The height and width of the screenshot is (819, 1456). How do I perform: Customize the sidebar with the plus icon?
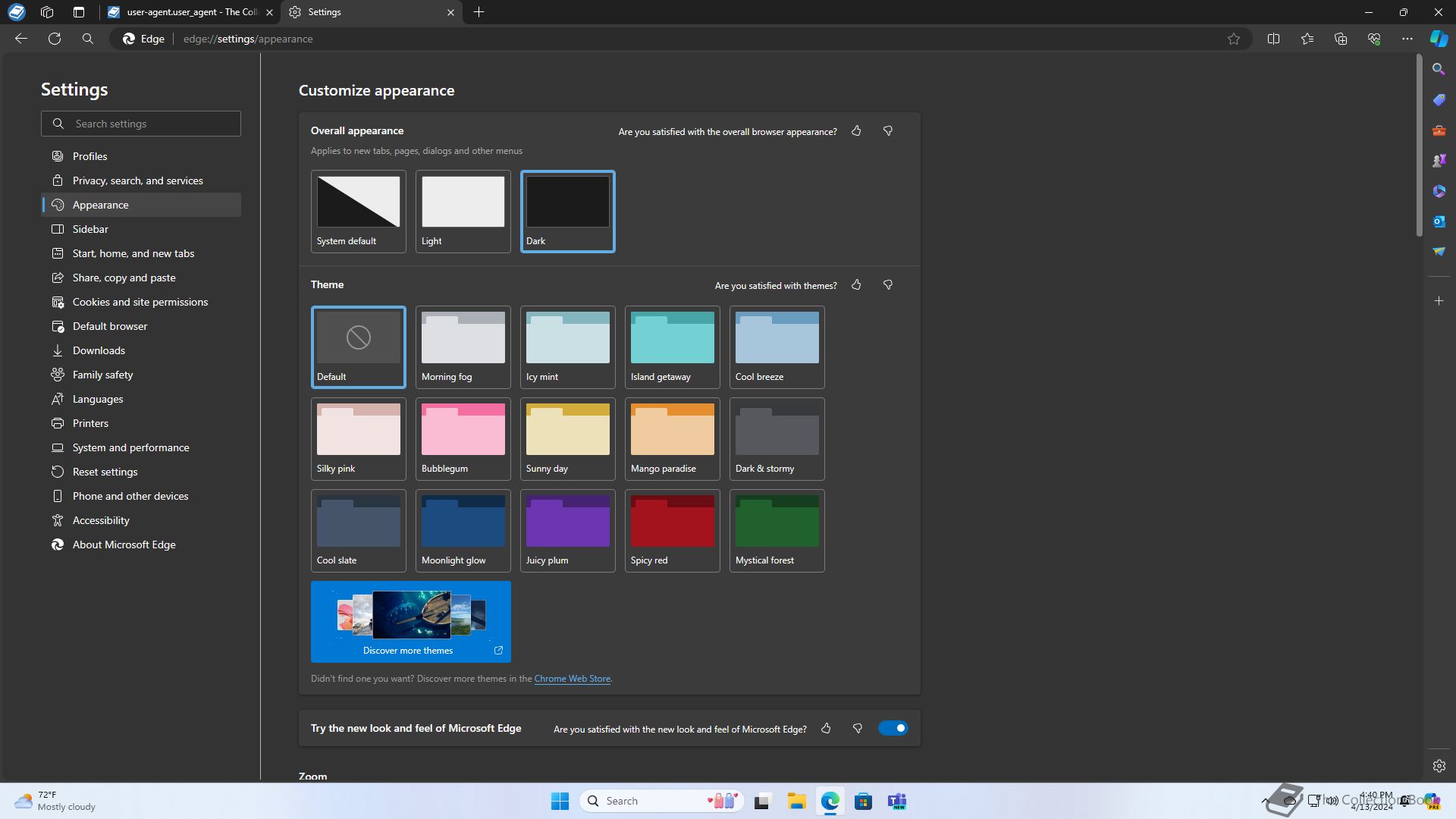(x=1439, y=301)
